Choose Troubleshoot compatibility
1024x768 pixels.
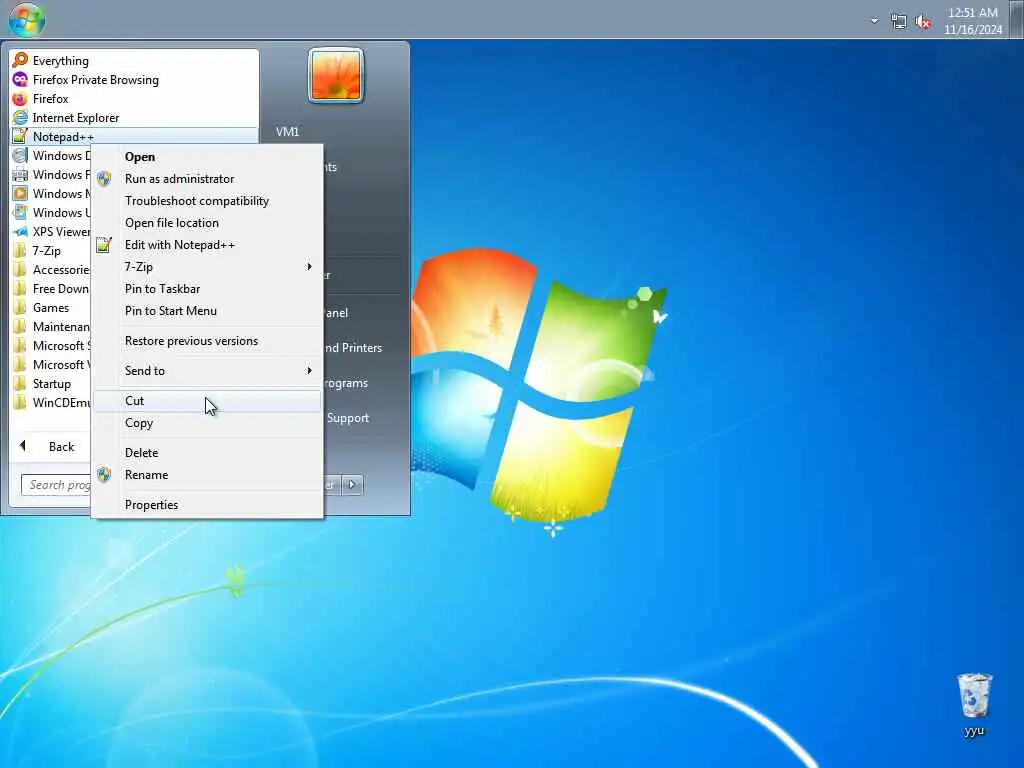pos(207,201)
